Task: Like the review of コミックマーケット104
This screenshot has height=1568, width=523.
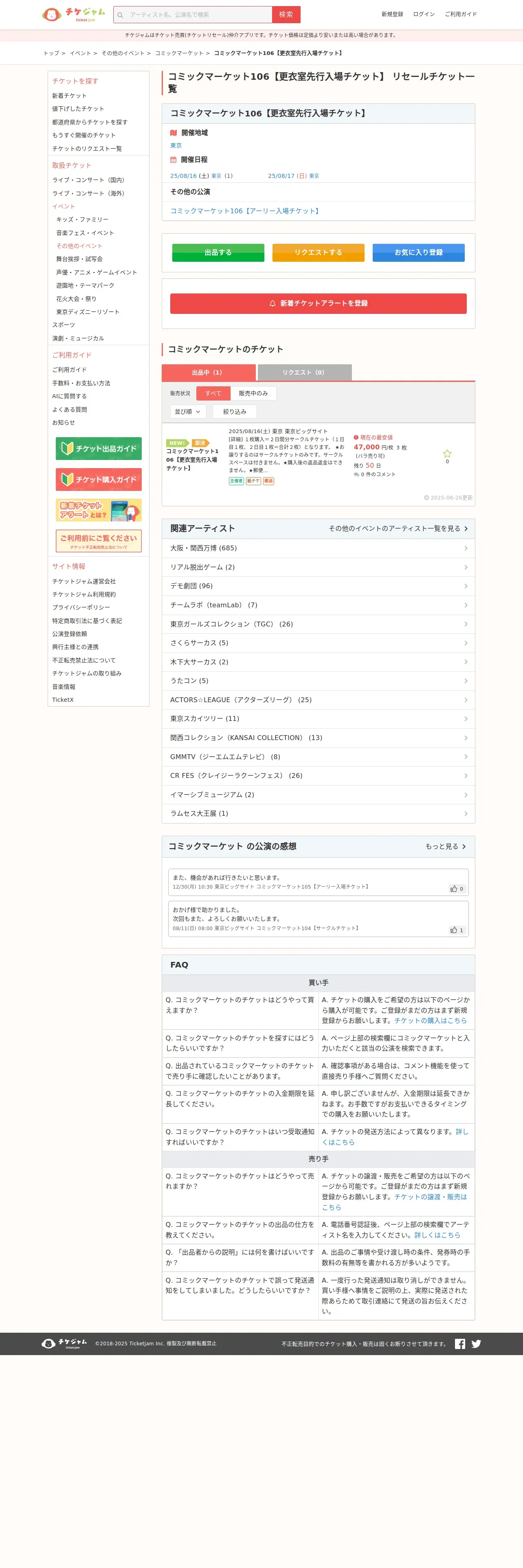Action: tap(457, 930)
